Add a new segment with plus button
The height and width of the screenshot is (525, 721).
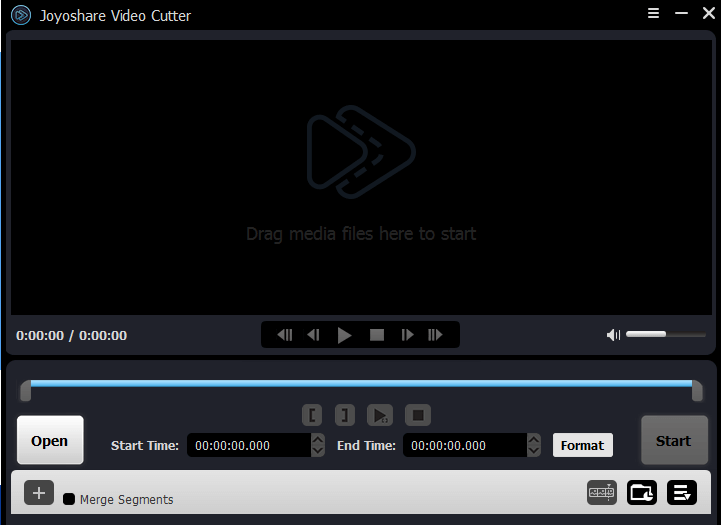(x=39, y=493)
